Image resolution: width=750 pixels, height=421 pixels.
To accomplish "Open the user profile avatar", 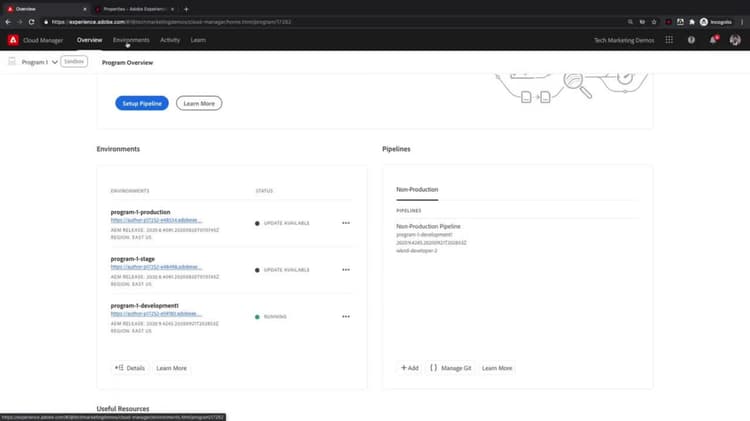I will [735, 40].
